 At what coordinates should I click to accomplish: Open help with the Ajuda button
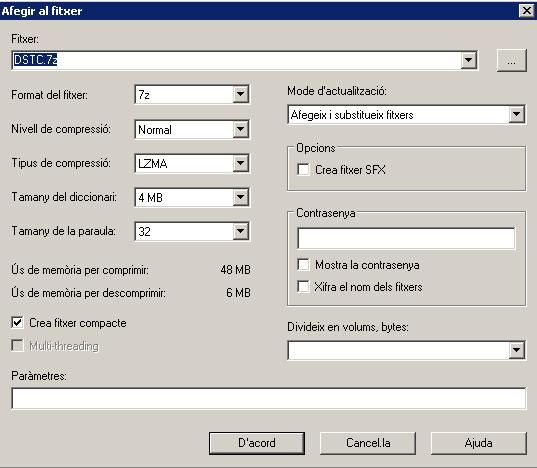tap(478, 443)
